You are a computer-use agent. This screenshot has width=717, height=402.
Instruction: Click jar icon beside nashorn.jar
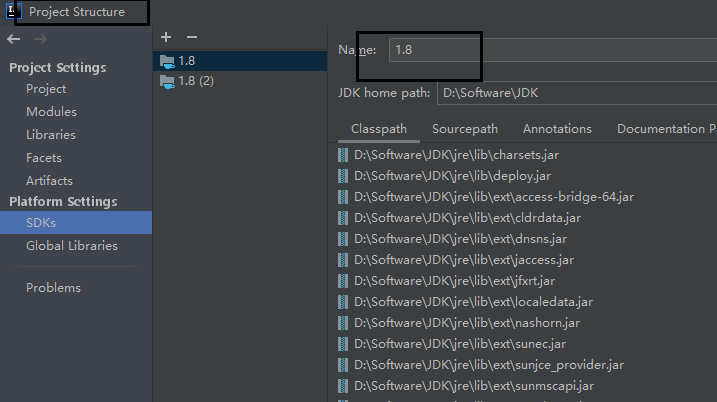click(x=342, y=323)
